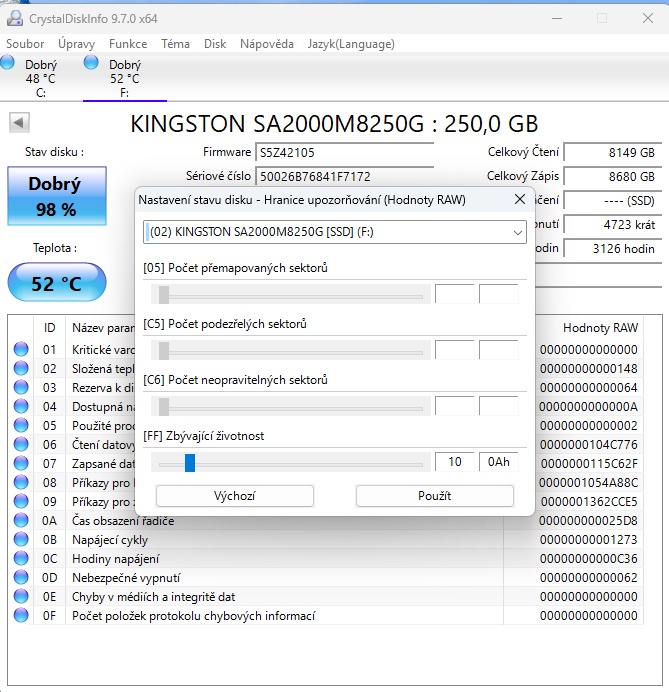Open the Soubor menu
The width and height of the screenshot is (669, 692).
pyautogui.click(x=25, y=44)
